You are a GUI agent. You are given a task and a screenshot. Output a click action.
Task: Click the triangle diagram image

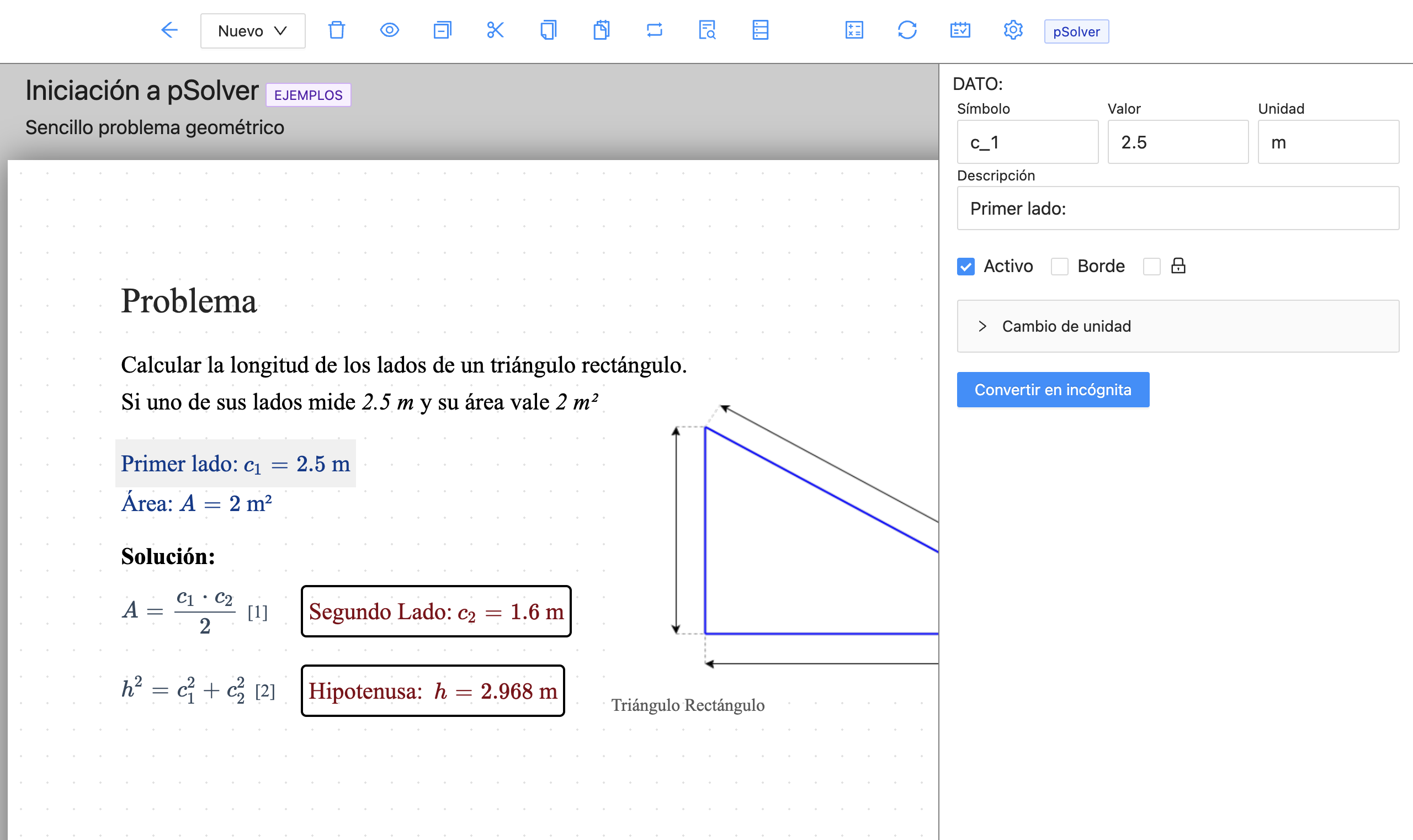(804, 536)
